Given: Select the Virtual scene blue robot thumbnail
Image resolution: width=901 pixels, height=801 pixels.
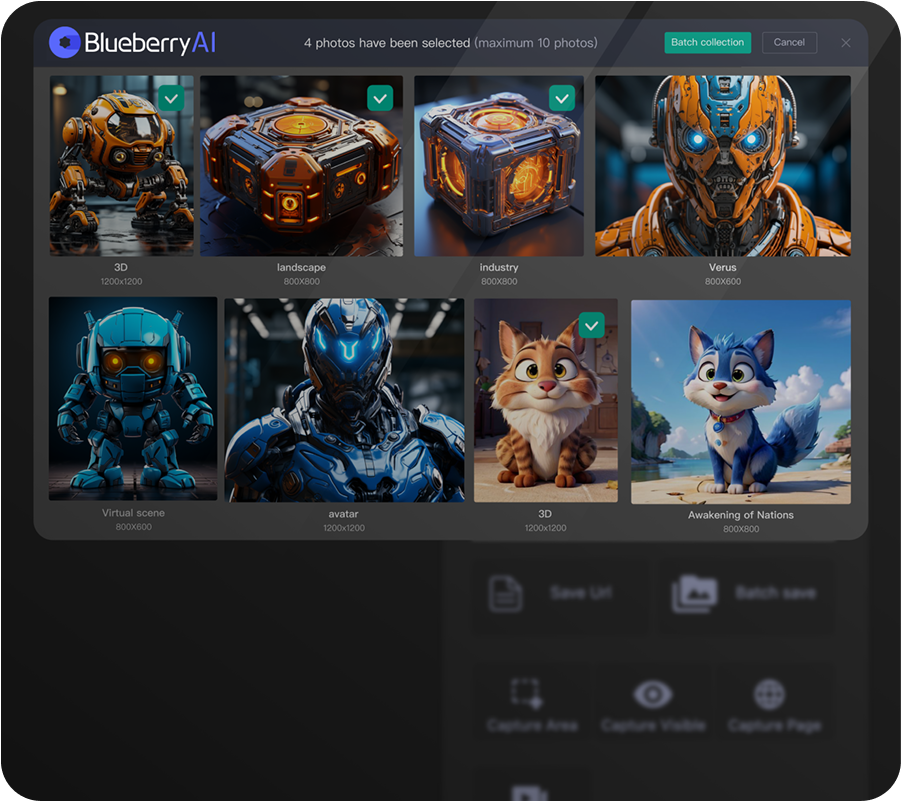Looking at the screenshot, I should click(133, 398).
